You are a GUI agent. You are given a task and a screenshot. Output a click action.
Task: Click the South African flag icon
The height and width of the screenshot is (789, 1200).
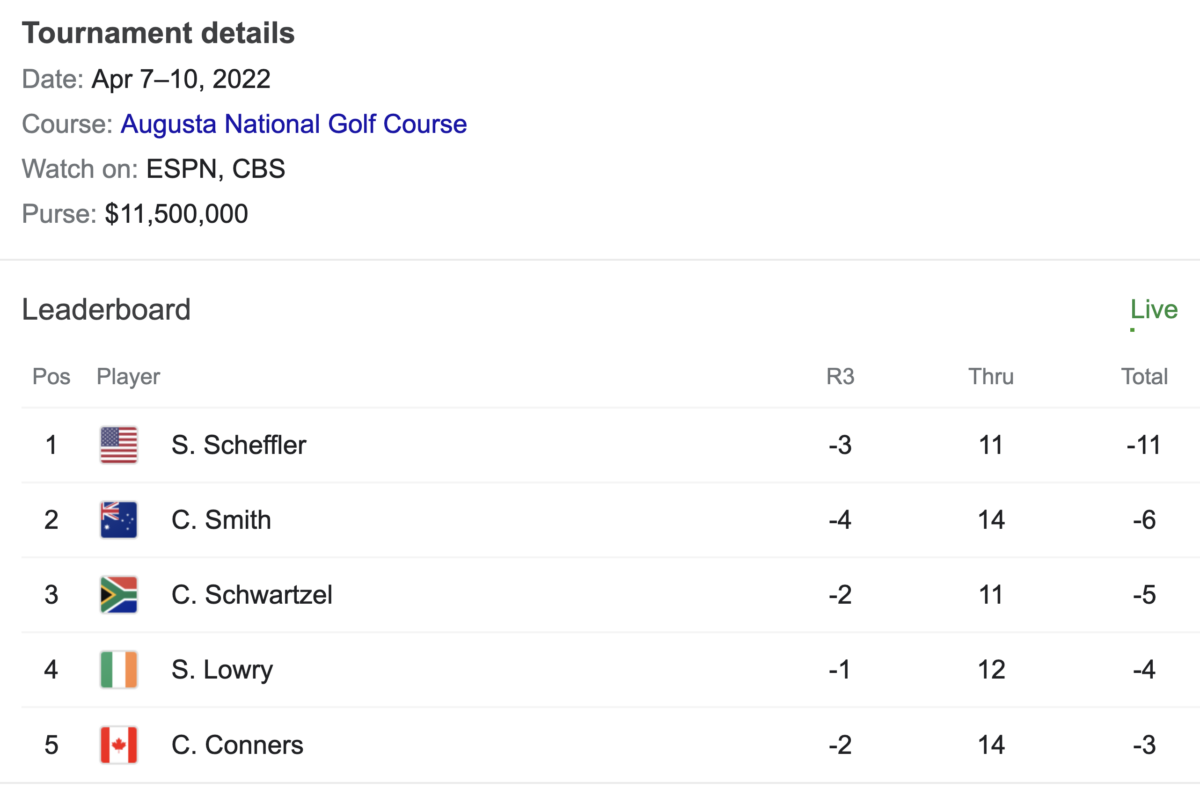tap(119, 595)
